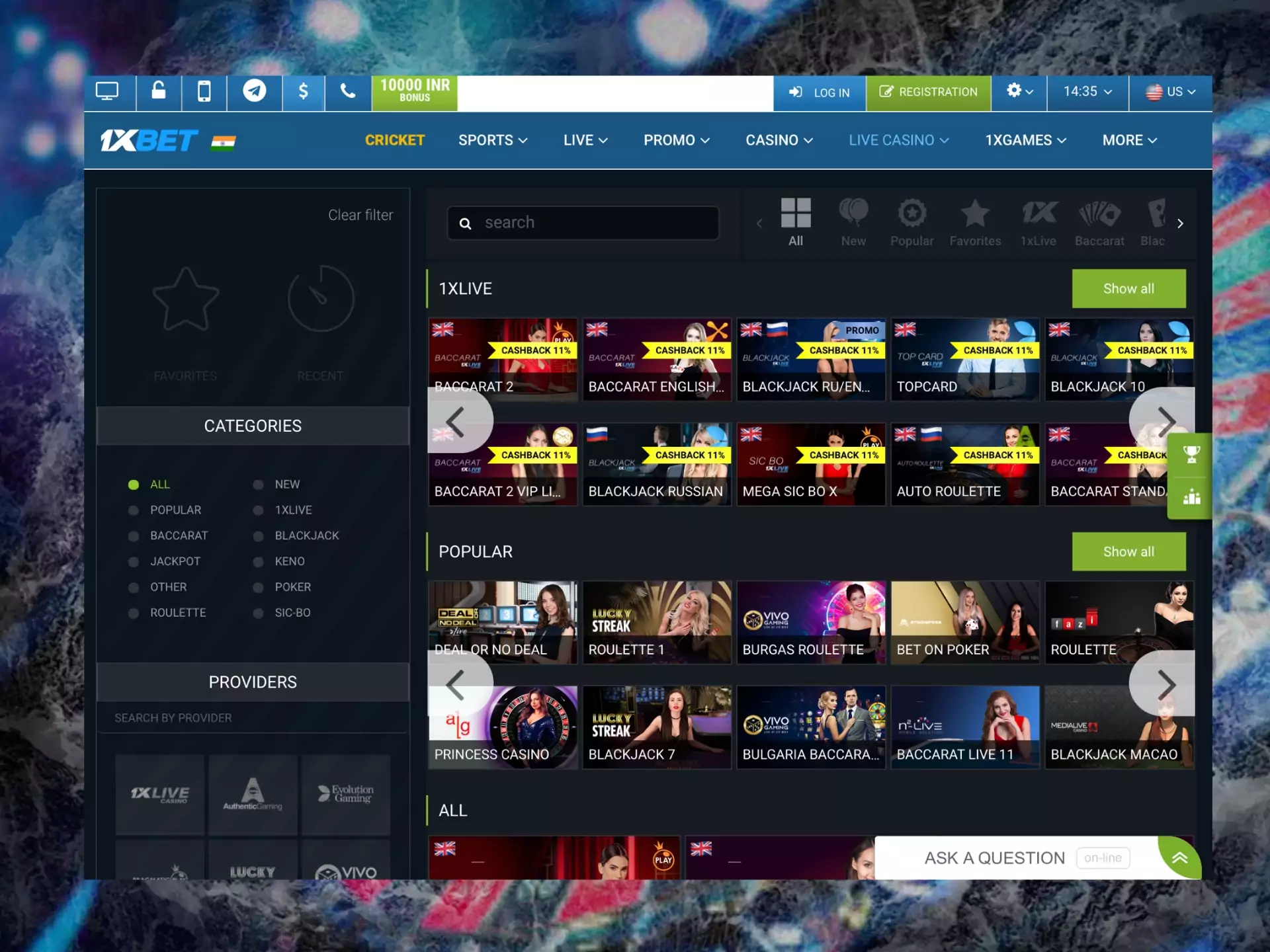Image resolution: width=1270 pixels, height=952 pixels.
Task: Expand the MORE dropdown menu
Action: tap(1130, 140)
